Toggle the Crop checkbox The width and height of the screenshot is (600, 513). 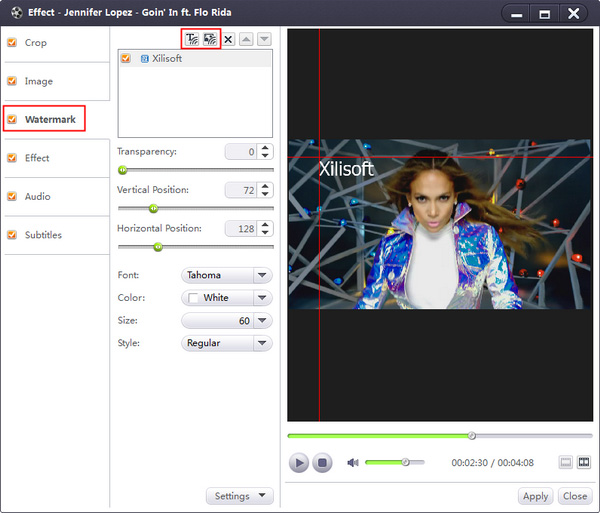tap(12, 42)
